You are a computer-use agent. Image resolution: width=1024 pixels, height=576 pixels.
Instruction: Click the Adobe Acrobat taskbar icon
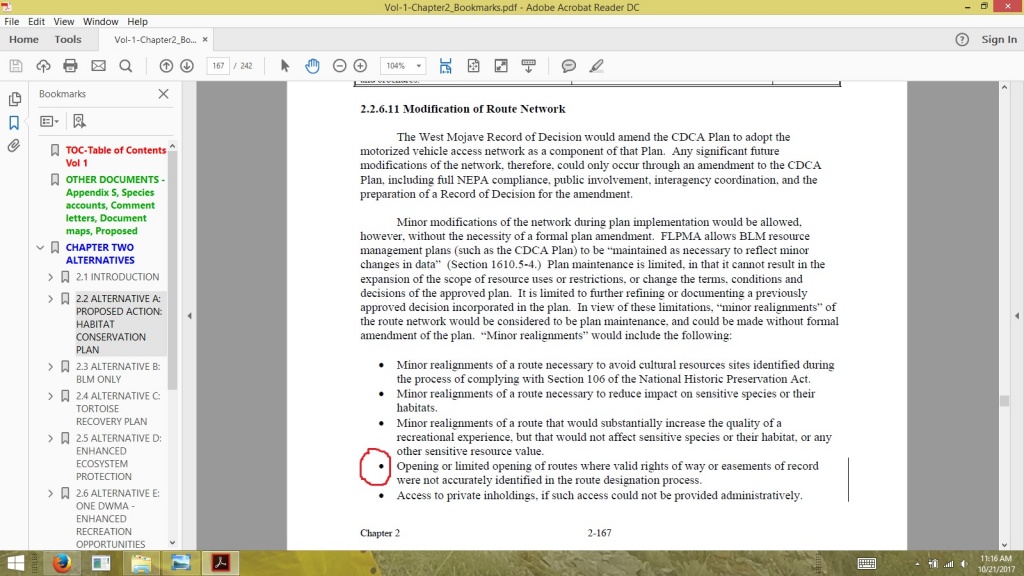221,563
